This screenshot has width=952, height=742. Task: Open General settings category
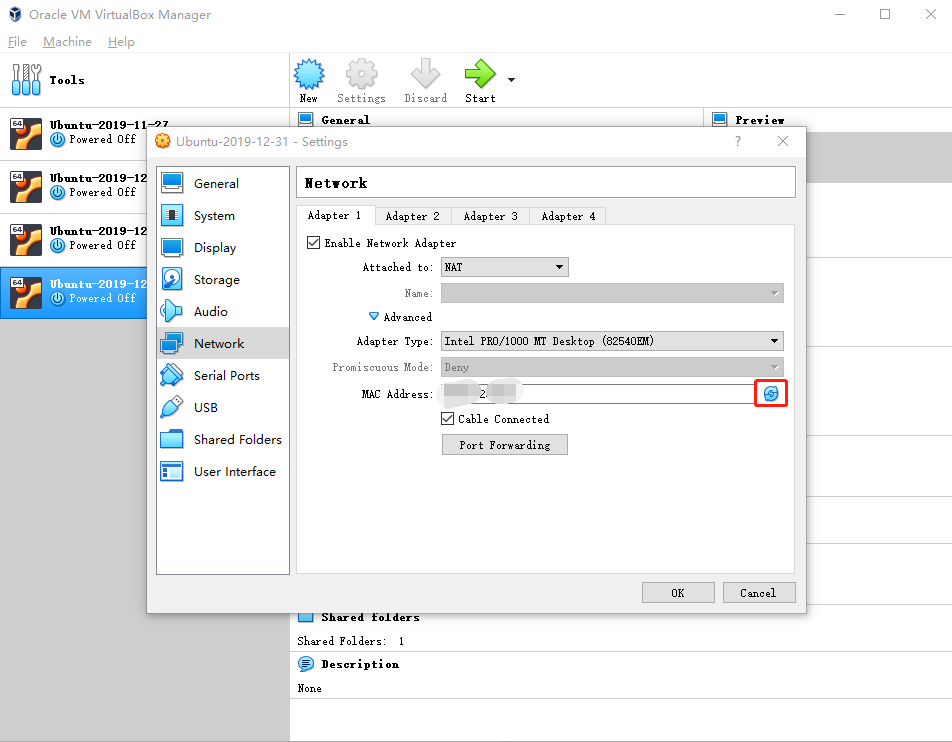(x=222, y=183)
